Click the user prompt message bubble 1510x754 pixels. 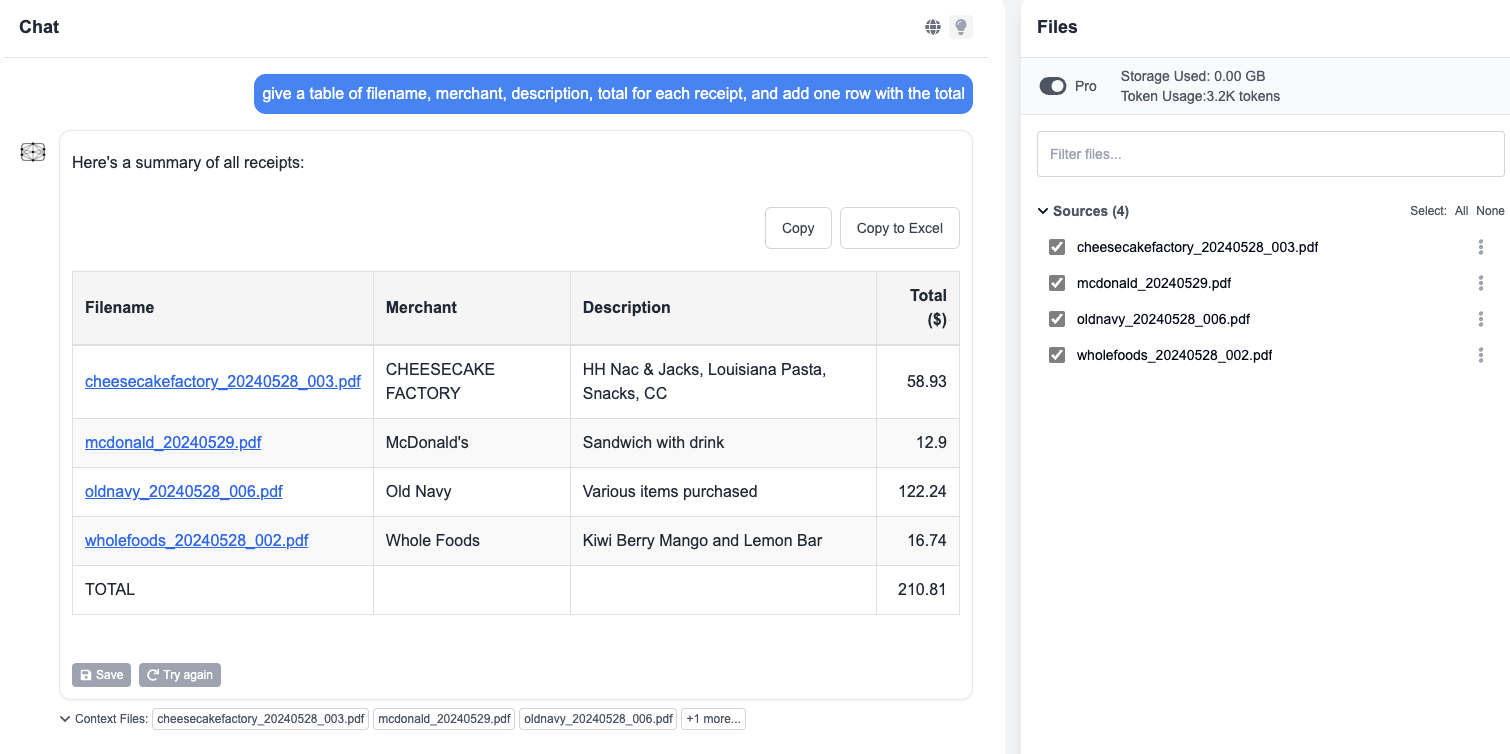point(613,94)
